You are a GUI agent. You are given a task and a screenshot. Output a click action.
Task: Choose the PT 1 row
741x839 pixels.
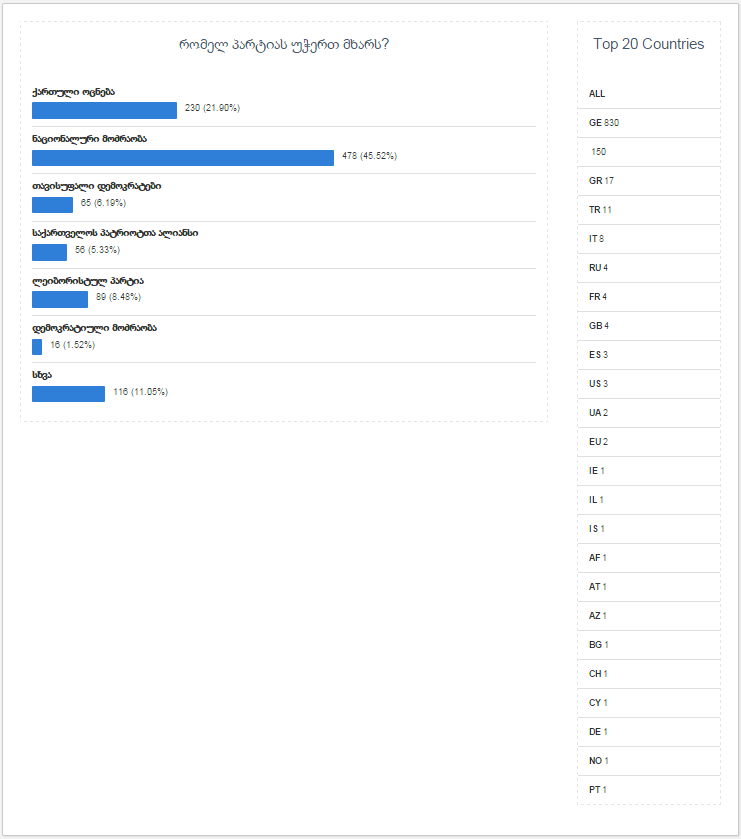point(598,790)
